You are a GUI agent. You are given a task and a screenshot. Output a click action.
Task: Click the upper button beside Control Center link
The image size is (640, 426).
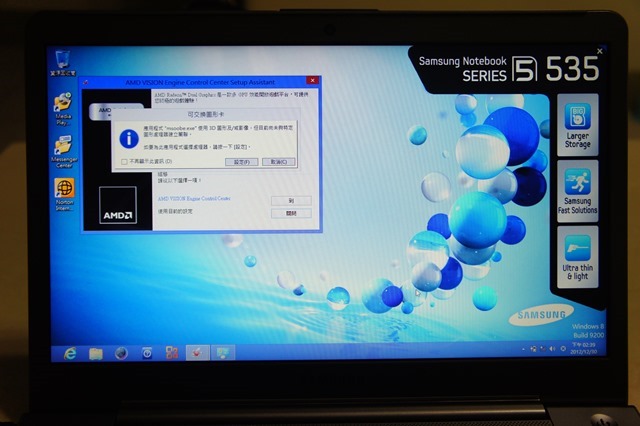click(291, 201)
